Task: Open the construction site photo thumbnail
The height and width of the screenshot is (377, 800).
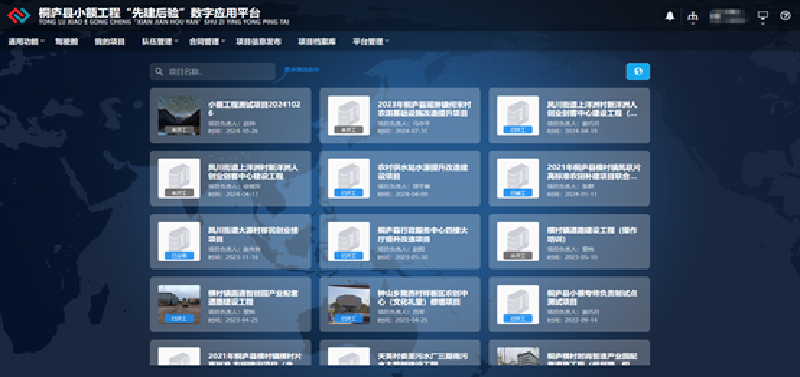Action: click(x=179, y=305)
